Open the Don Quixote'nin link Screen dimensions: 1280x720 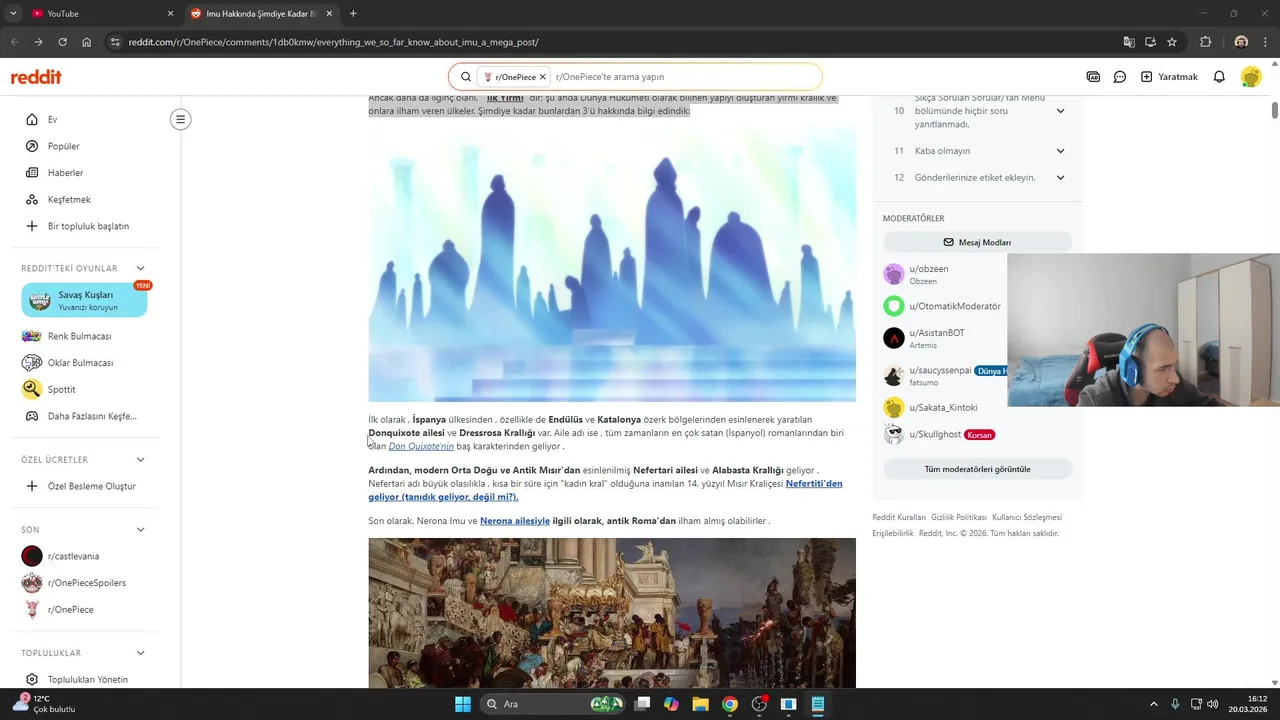pos(421,446)
